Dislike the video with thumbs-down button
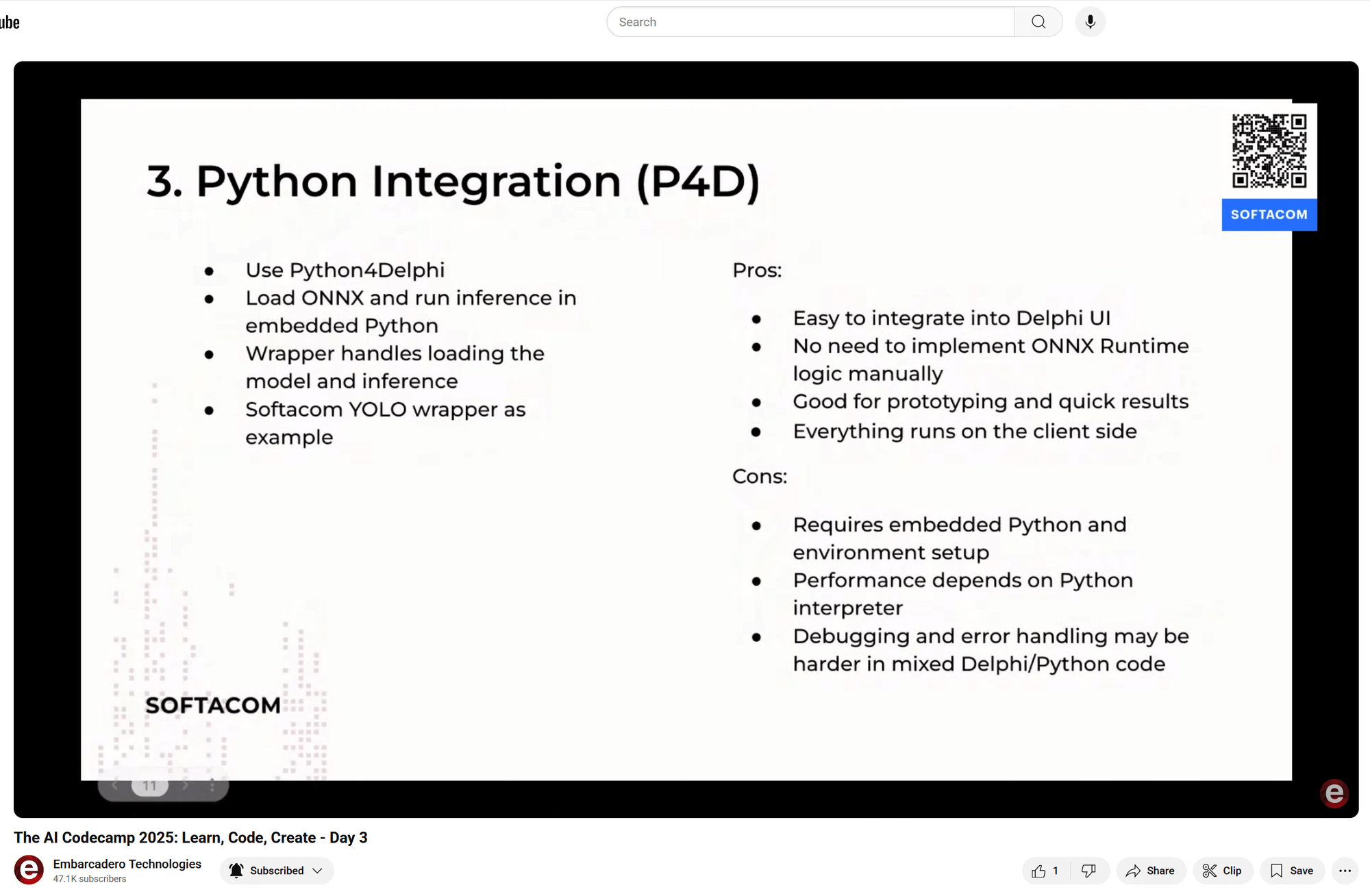This screenshot has width=1370, height=896. click(1089, 871)
